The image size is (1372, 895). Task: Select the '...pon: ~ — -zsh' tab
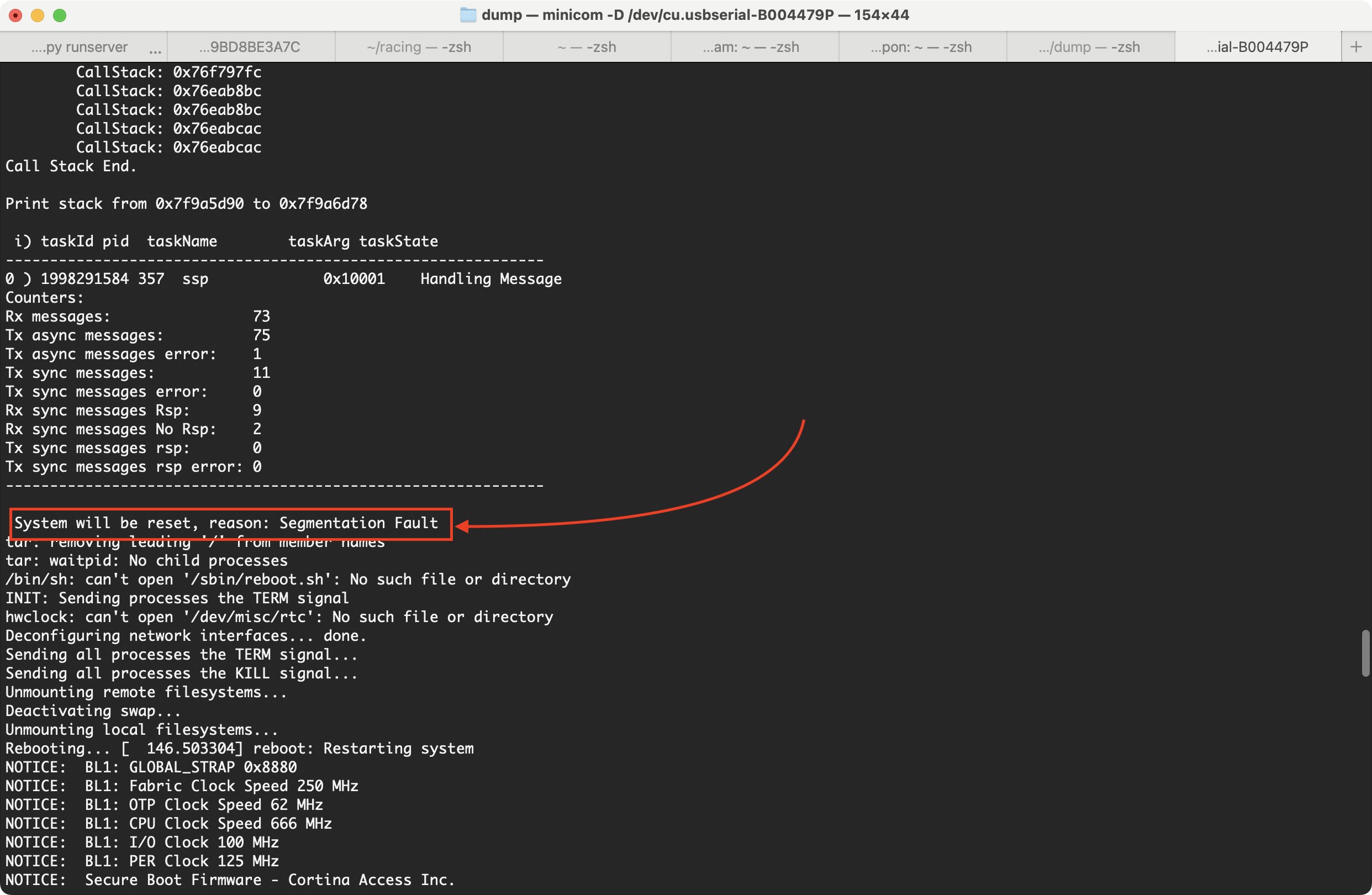pyautogui.click(x=921, y=47)
